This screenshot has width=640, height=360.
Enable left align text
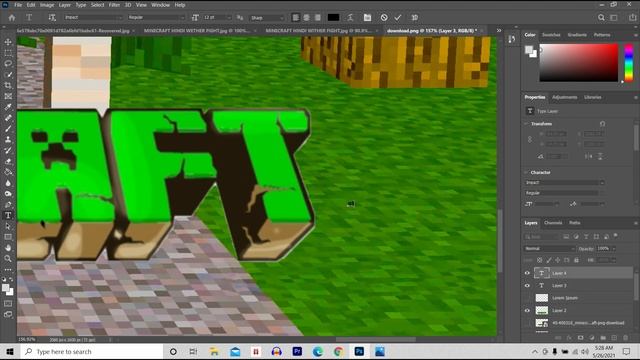pyautogui.click(x=296, y=18)
